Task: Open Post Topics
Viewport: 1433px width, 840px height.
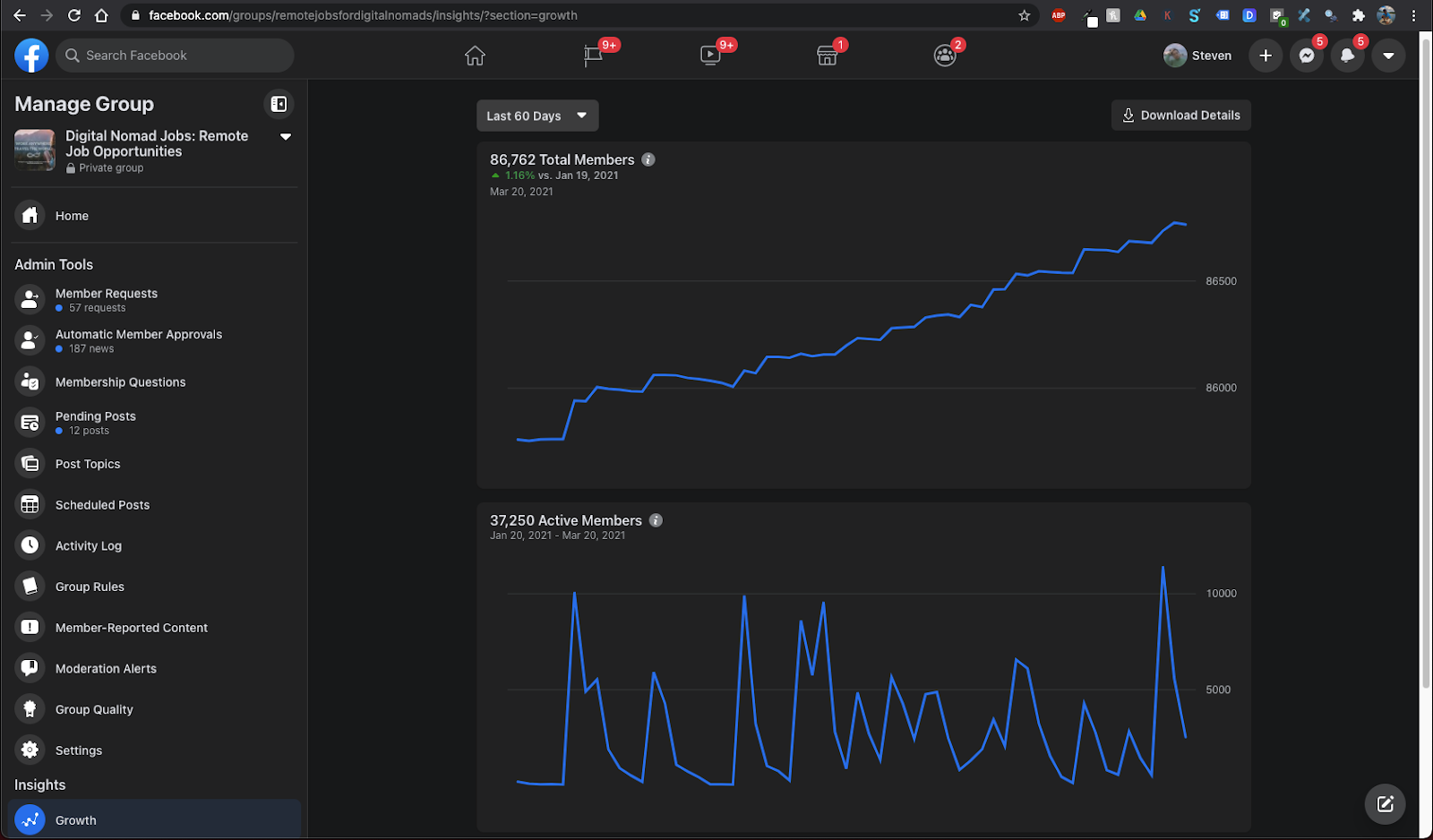Action: coord(154,464)
